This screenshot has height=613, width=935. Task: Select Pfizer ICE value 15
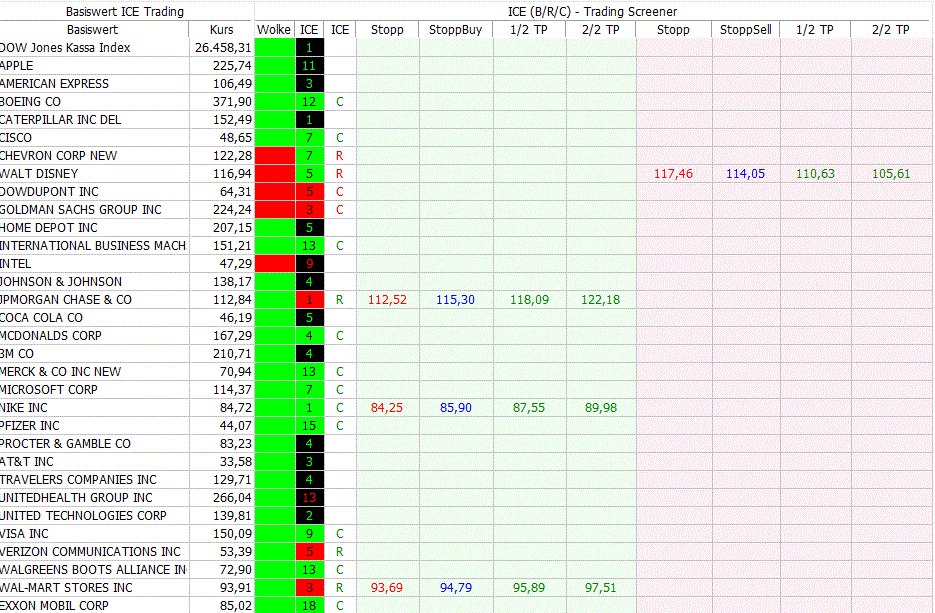click(309, 426)
